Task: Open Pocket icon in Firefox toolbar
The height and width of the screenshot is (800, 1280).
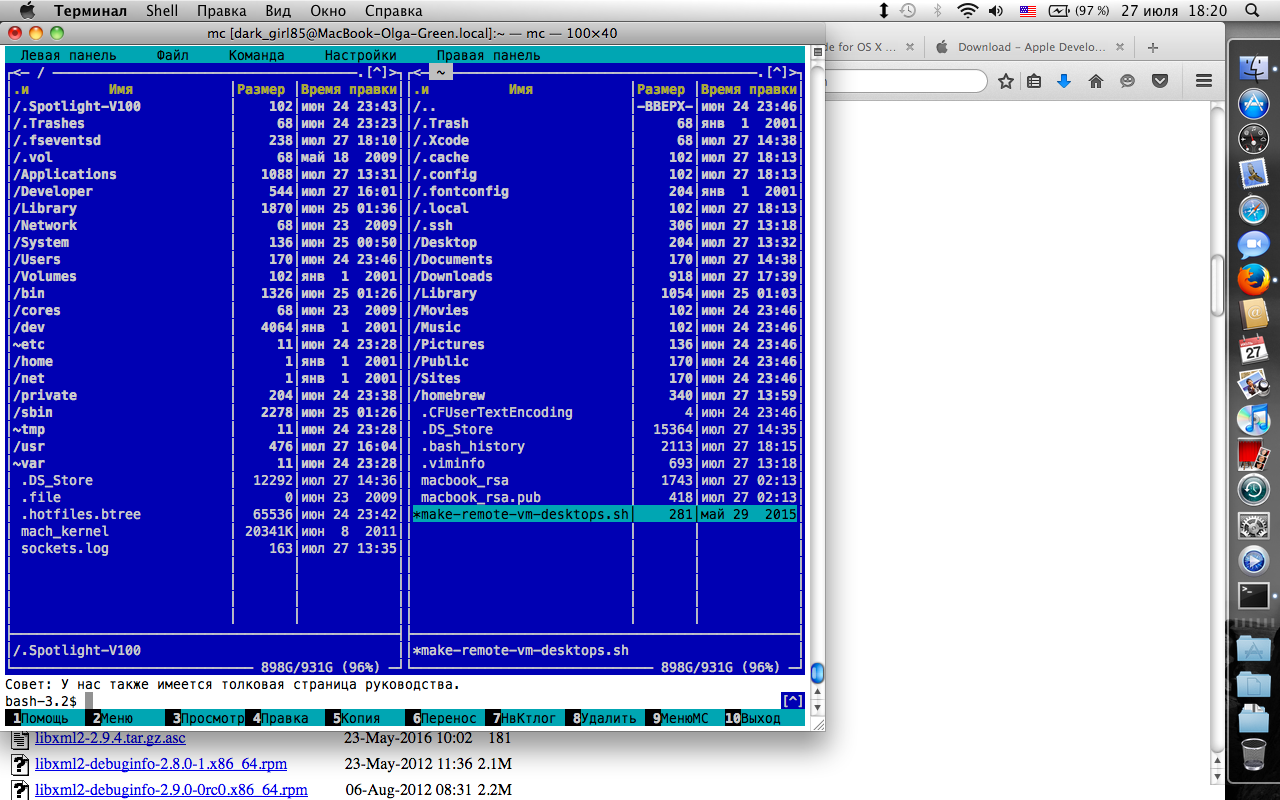Action: (1160, 81)
